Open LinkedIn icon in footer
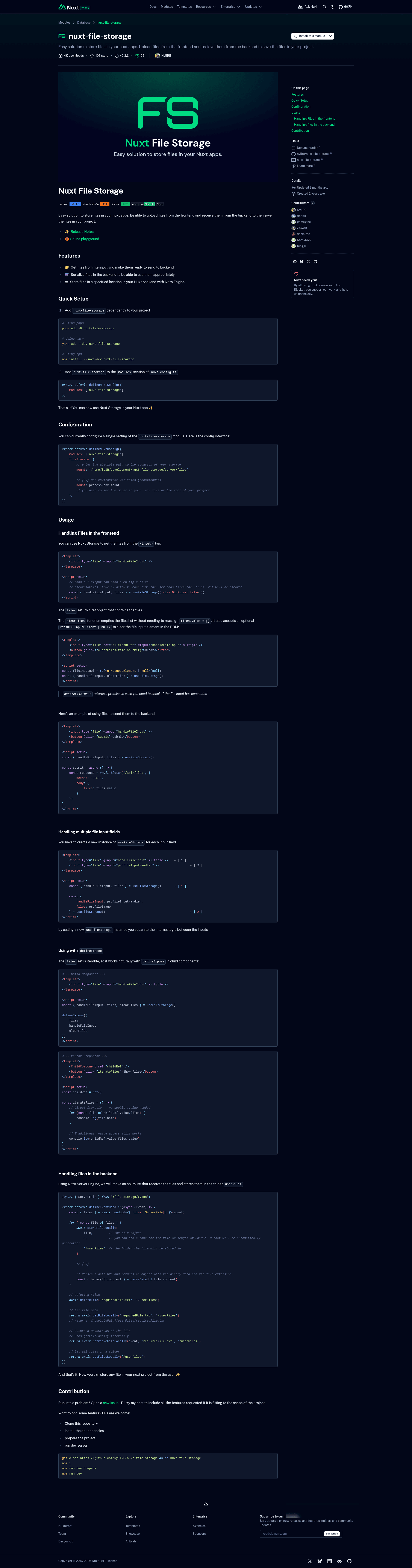Viewport: 412px width, 1568px height. point(329,1561)
